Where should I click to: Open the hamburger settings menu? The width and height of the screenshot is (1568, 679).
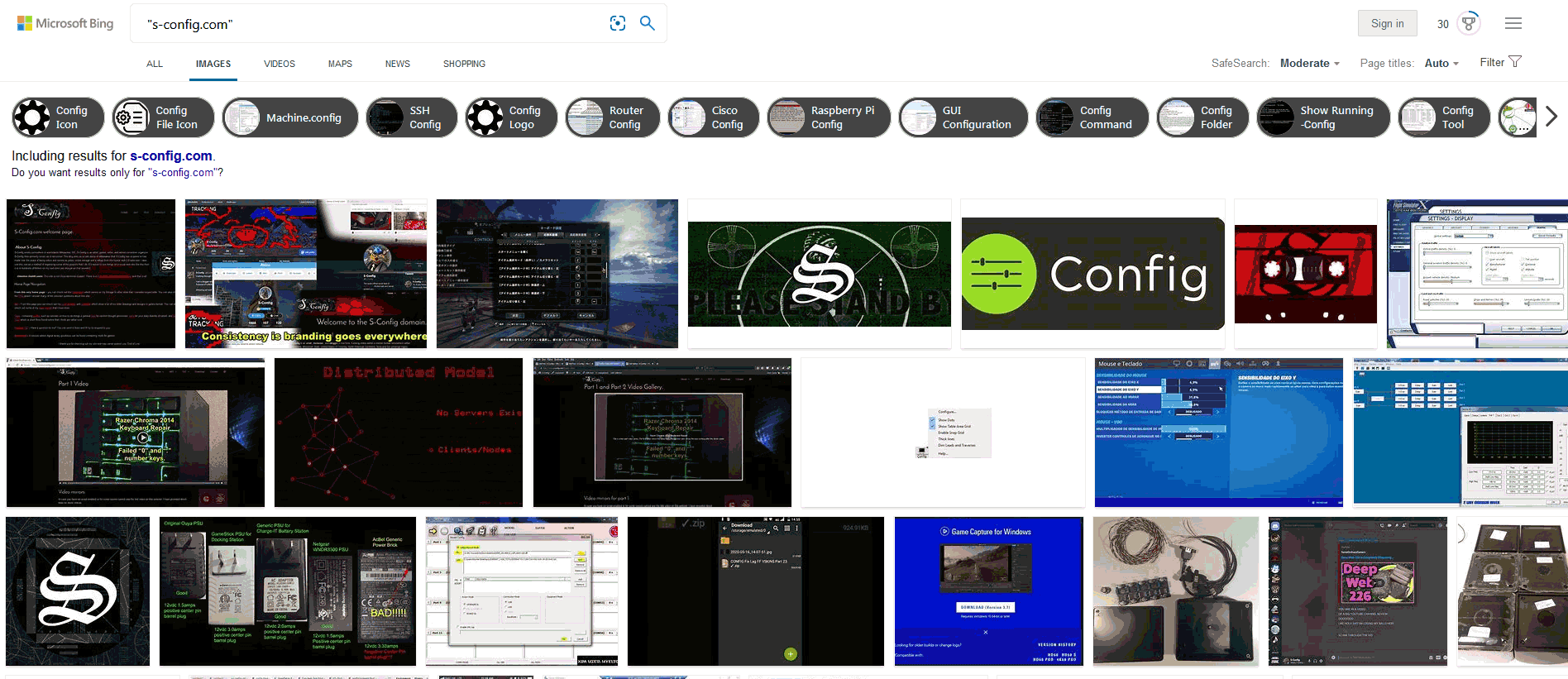point(1513,23)
